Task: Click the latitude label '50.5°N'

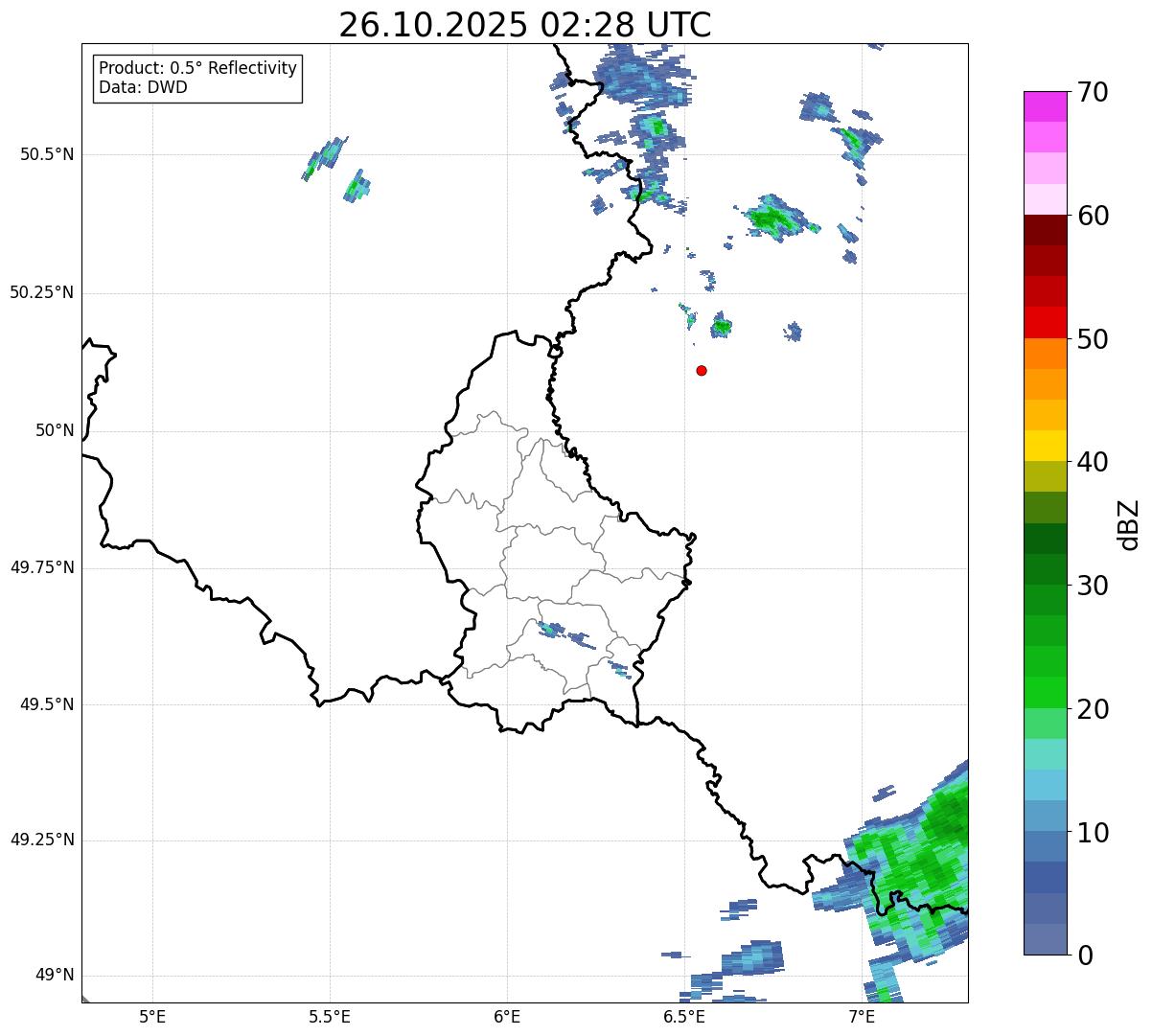Action: 47,154
